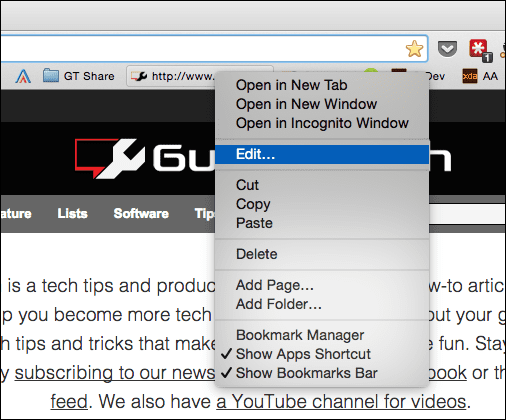506x420 pixels.
Task: Open the Lists navigation tab
Action: tap(72, 213)
